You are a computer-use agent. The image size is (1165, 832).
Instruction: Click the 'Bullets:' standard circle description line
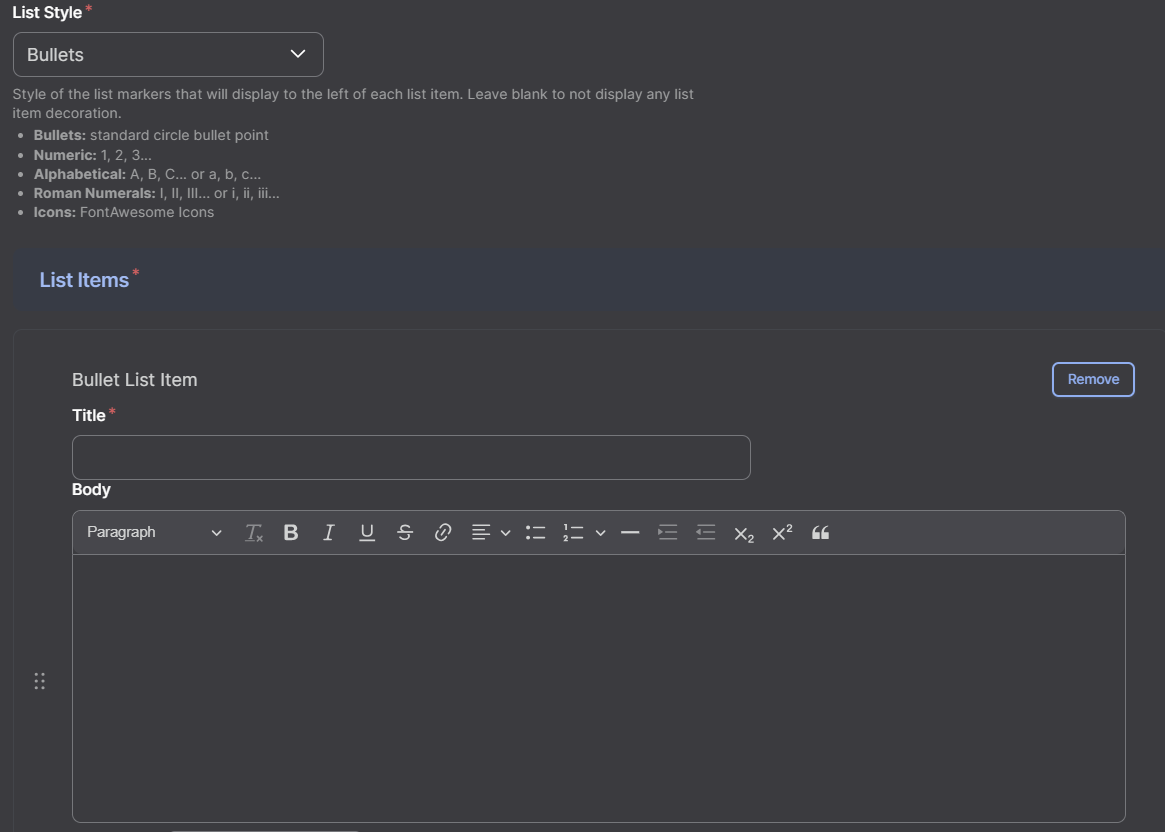(151, 135)
